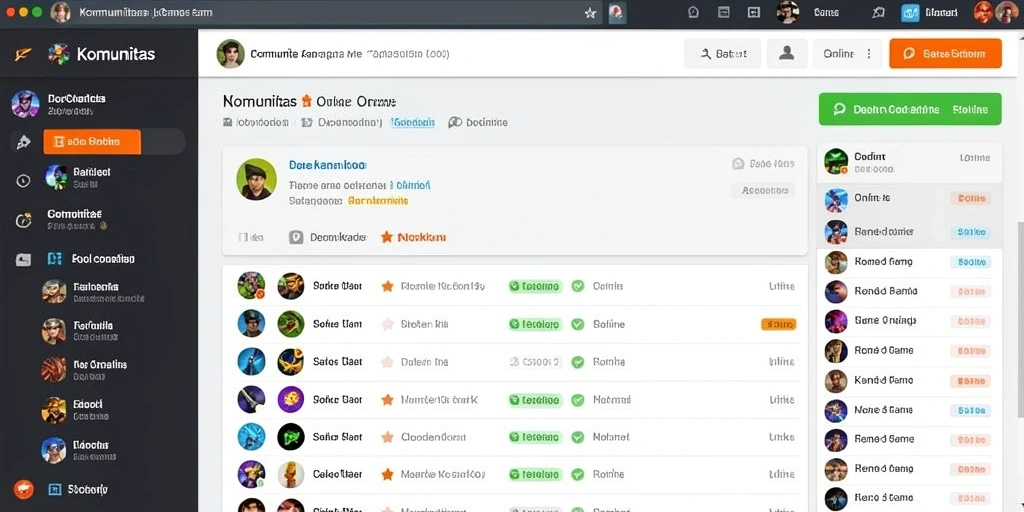Click the vertical scrollbar at the right edge
This screenshot has height=512, width=1024.
click(1020, 320)
